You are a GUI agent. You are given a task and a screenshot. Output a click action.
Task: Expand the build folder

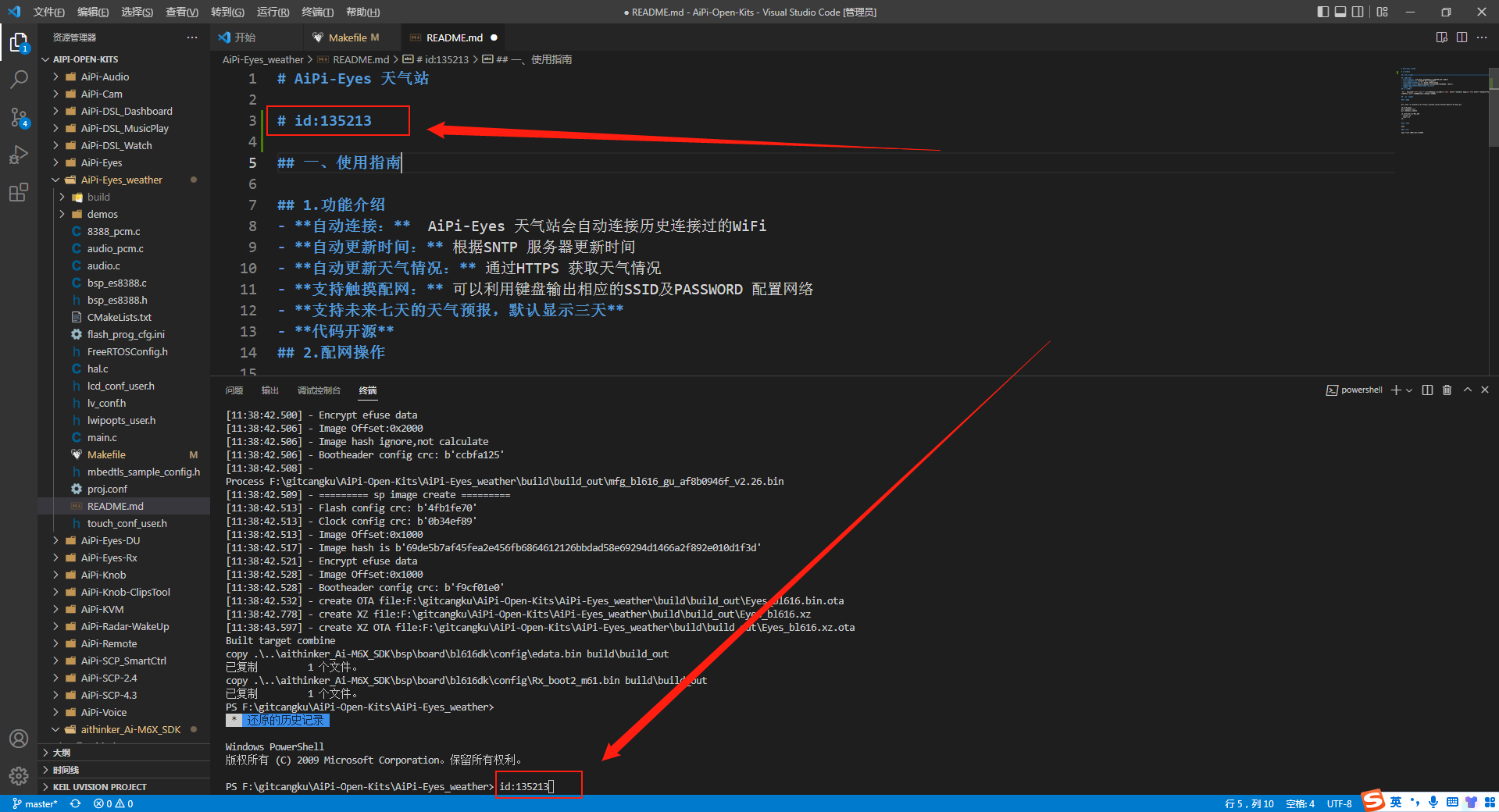pyautogui.click(x=98, y=197)
